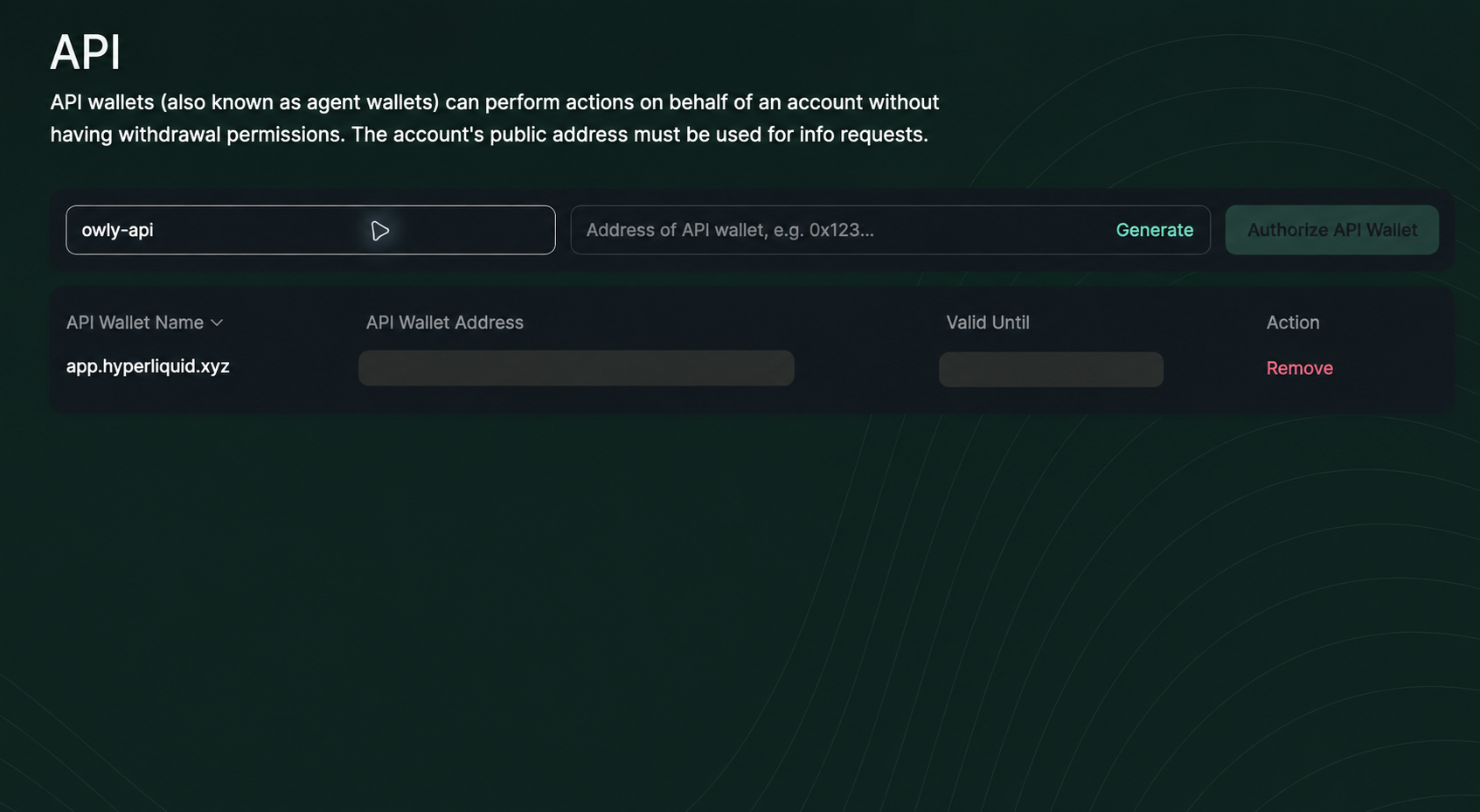Remove the app.hyperliquid.xyz API wallet
Viewport: 1480px width, 812px height.
(1299, 368)
